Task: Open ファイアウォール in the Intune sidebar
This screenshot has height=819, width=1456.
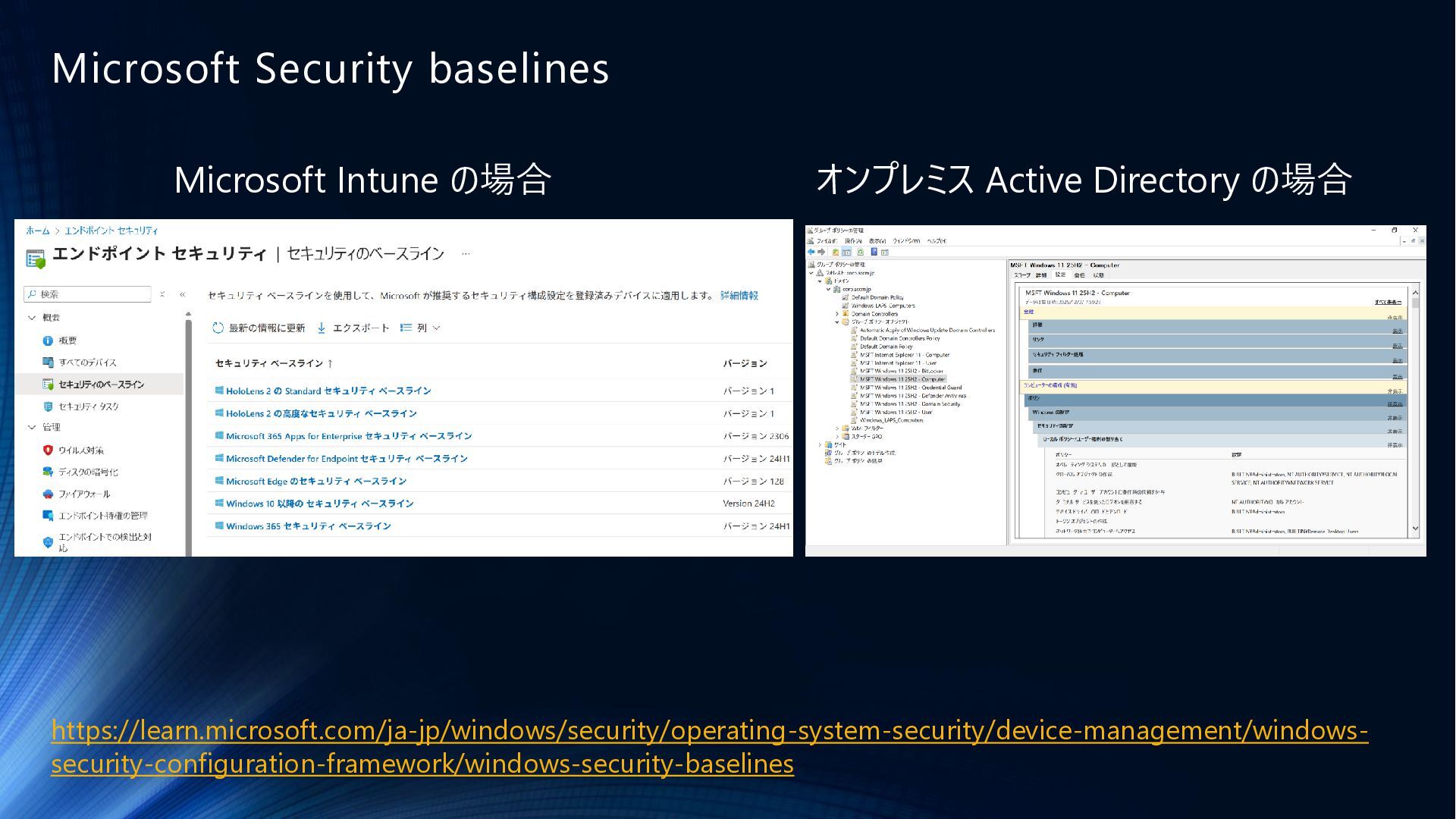Action: click(84, 494)
